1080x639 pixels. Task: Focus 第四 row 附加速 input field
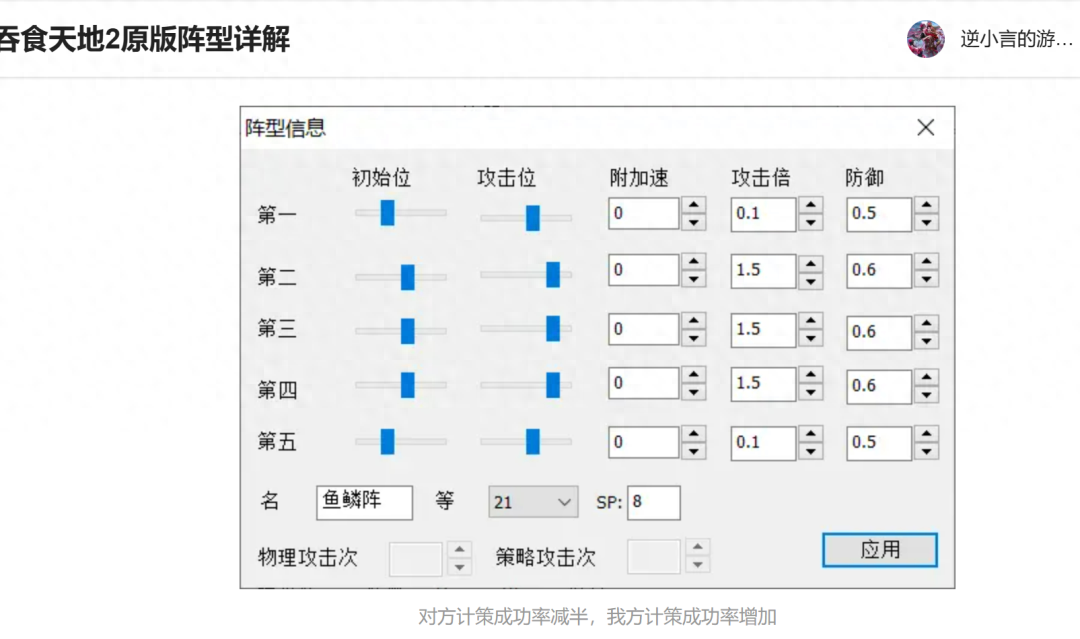(x=644, y=383)
